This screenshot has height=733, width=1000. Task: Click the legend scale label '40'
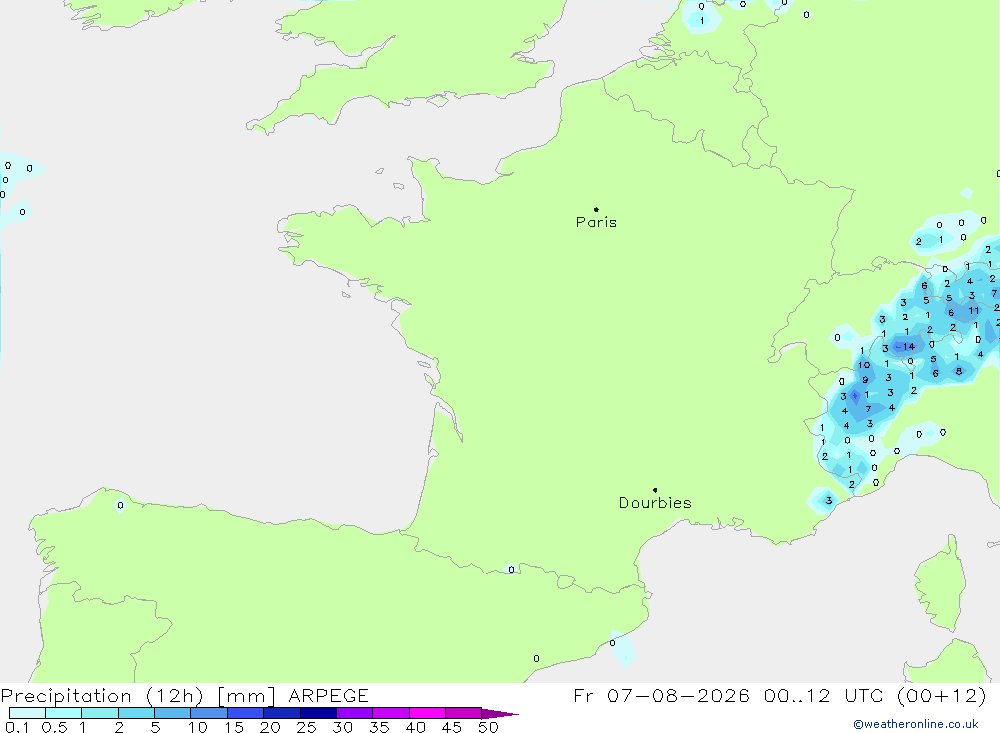tap(416, 727)
